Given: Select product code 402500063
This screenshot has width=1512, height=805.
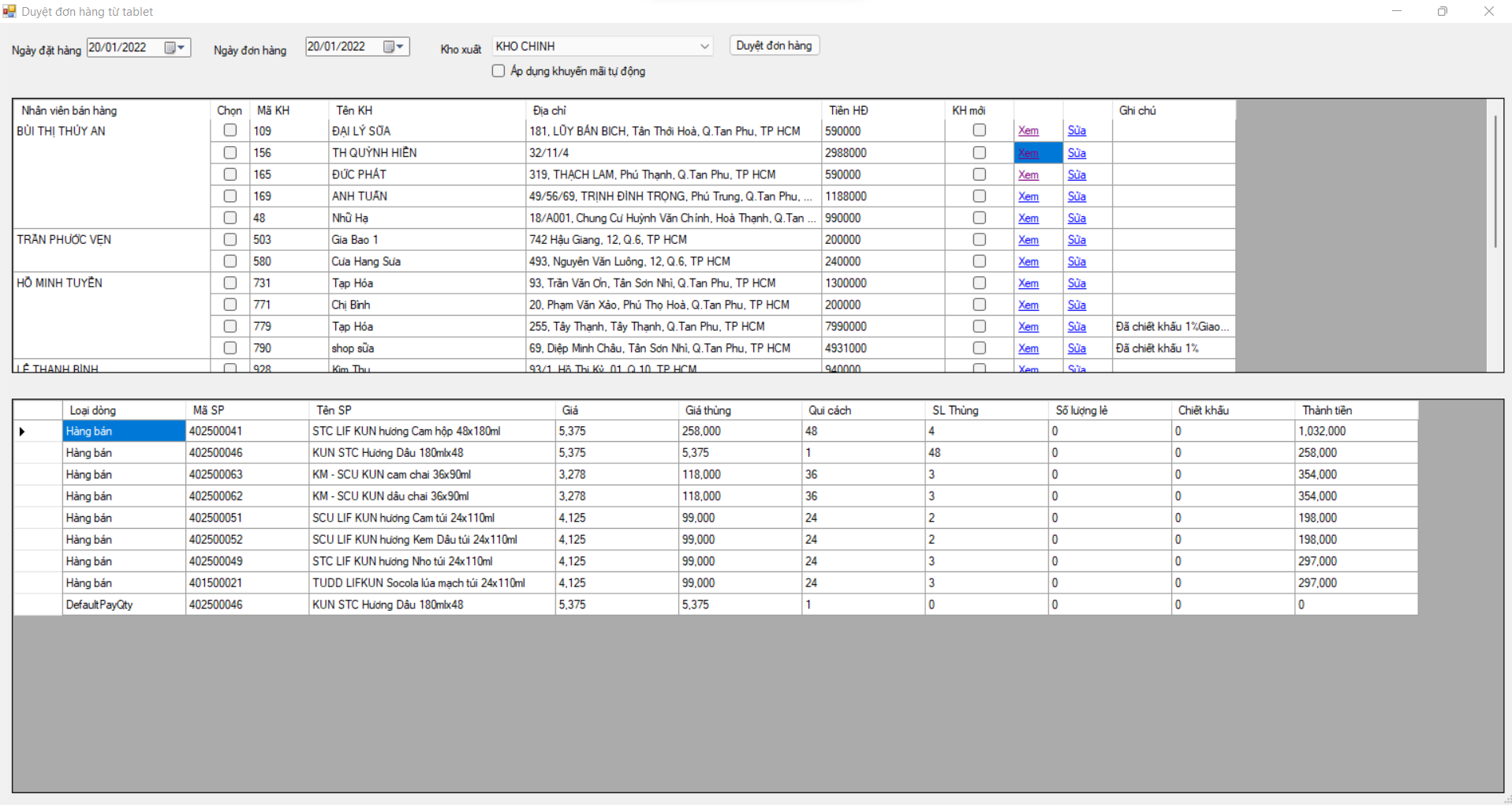Looking at the screenshot, I should point(248,475).
